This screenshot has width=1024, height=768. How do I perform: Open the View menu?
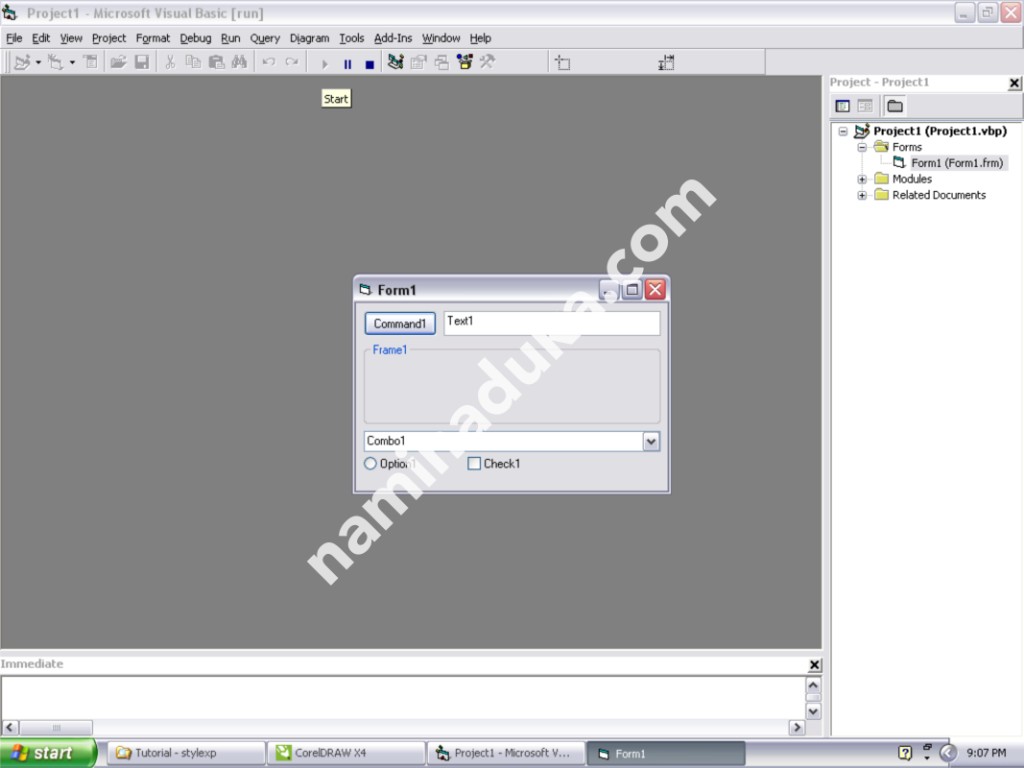point(71,38)
